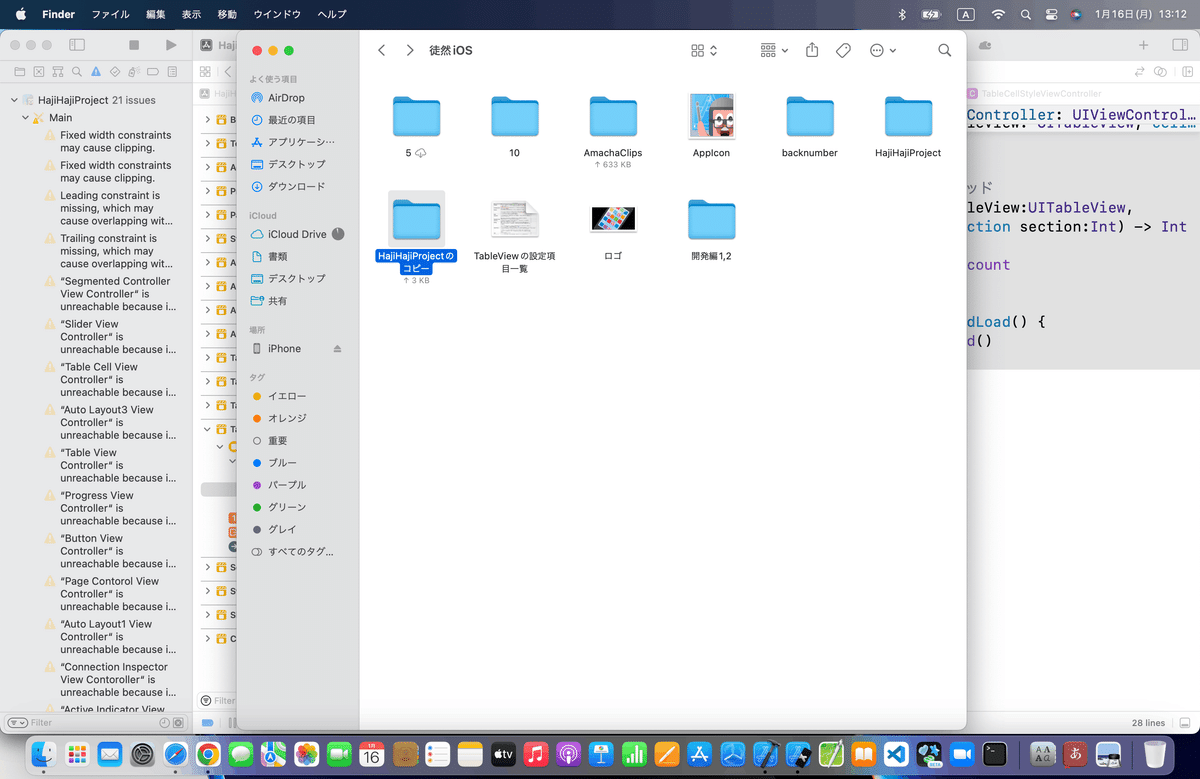Open Xcode test navigator diamond icon
Image resolution: width=1200 pixels, height=779 pixels.
pos(115,71)
